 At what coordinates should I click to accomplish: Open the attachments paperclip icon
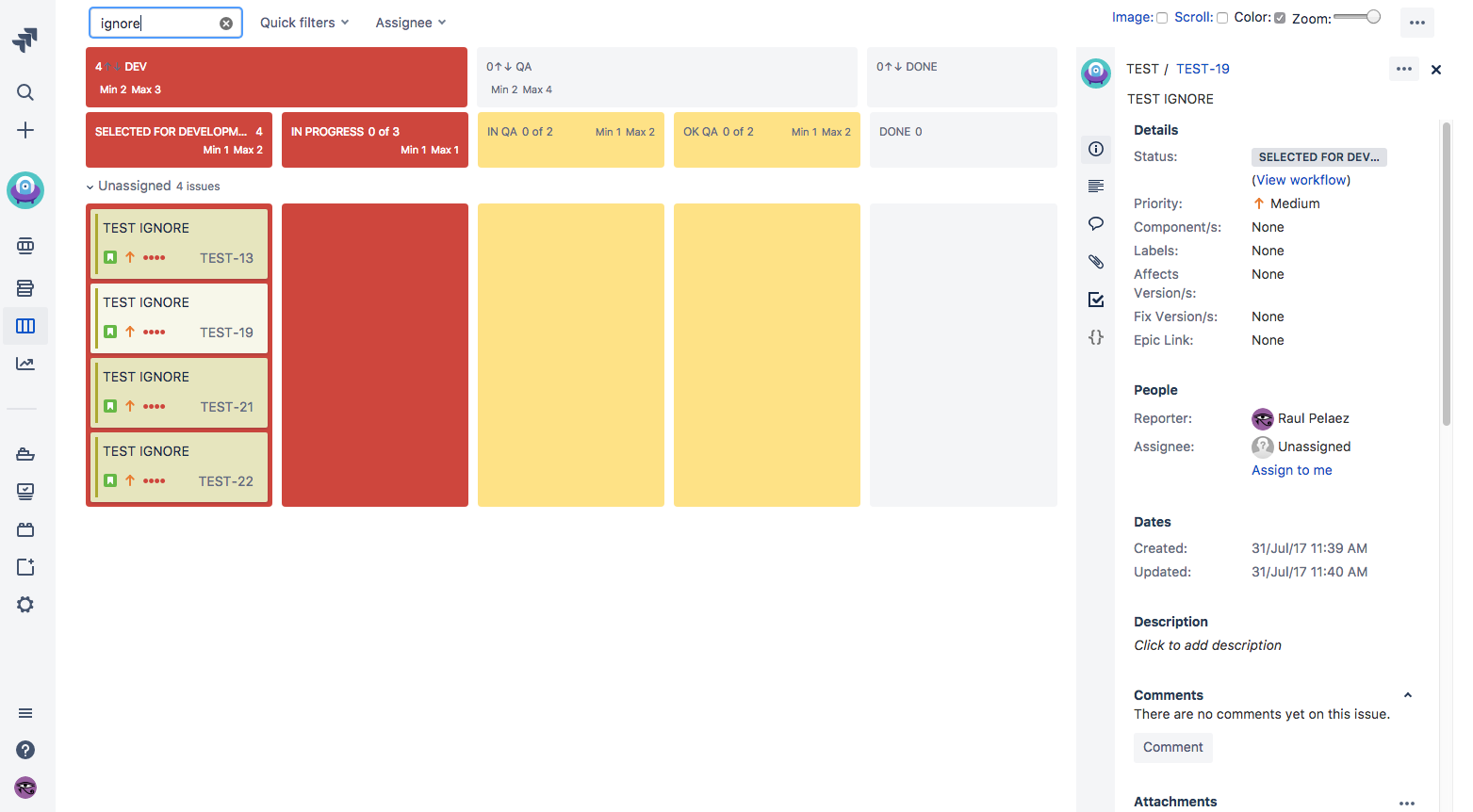1096,262
